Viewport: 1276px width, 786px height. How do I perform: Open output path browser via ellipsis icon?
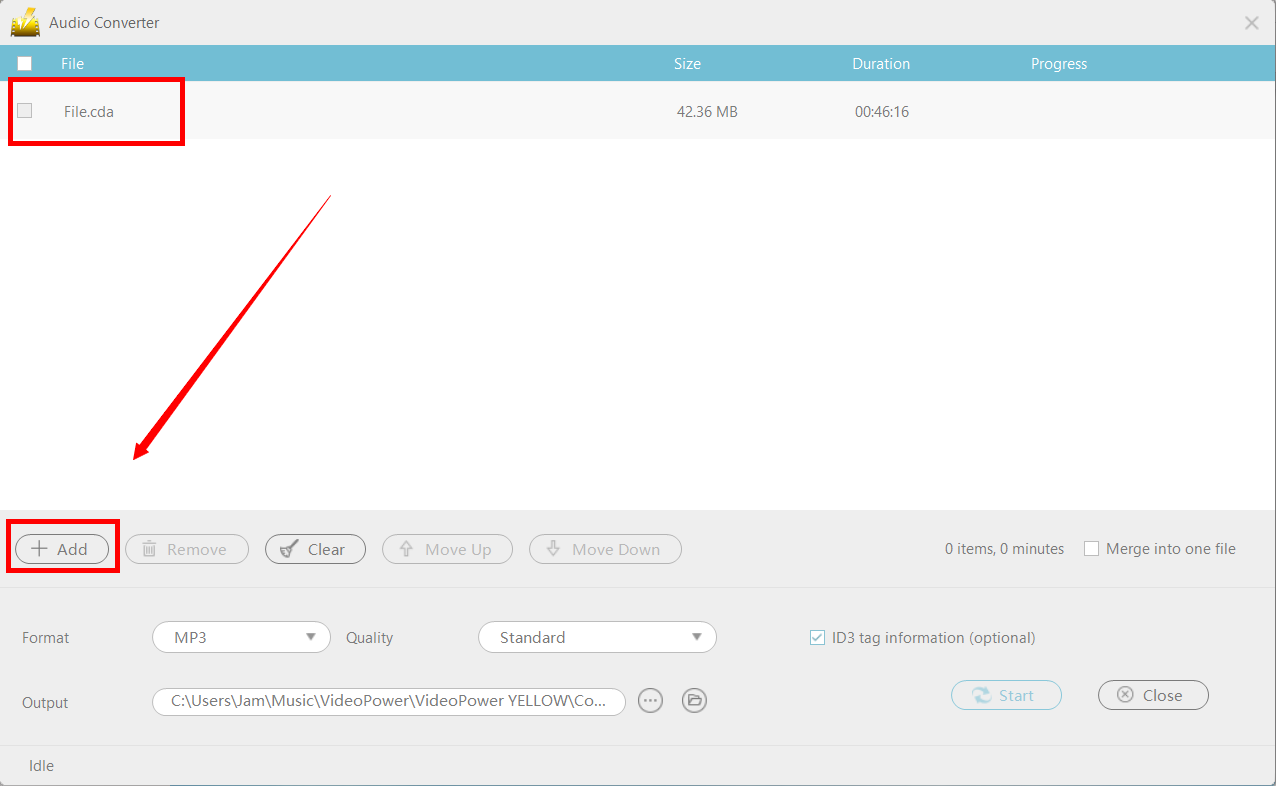click(650, 700)
